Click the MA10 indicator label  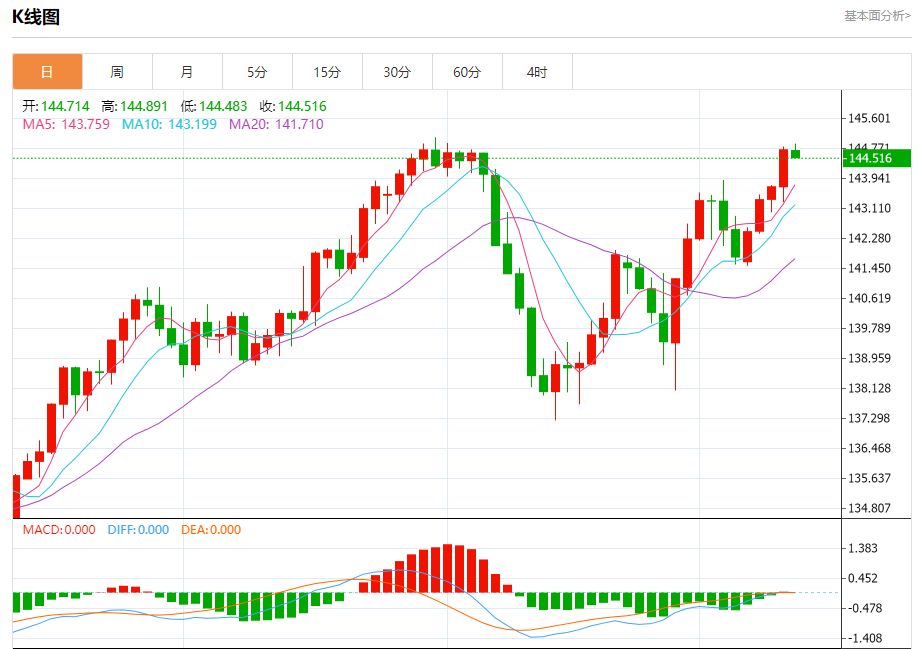169,124
